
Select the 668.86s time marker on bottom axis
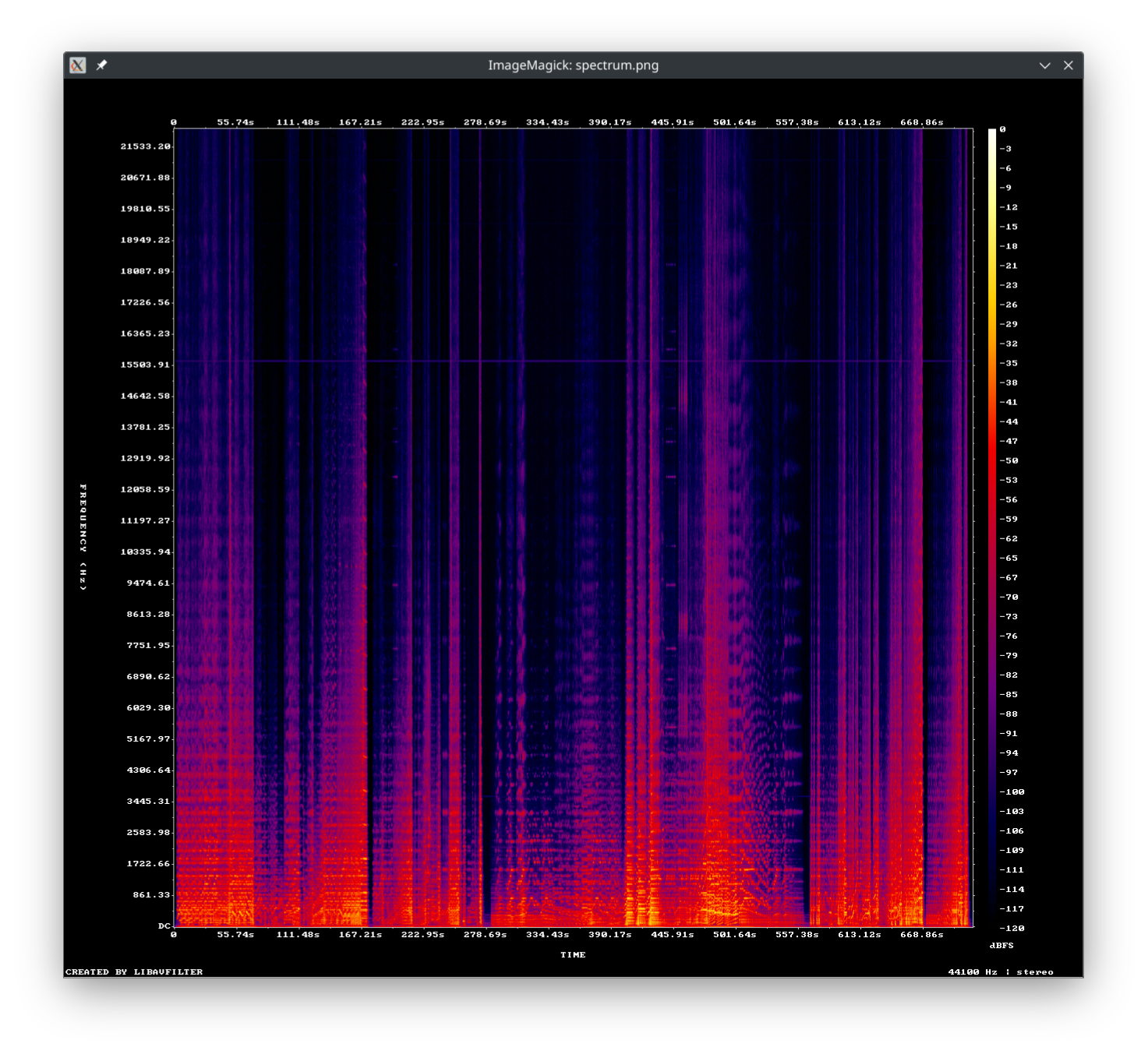click(924, 934)
